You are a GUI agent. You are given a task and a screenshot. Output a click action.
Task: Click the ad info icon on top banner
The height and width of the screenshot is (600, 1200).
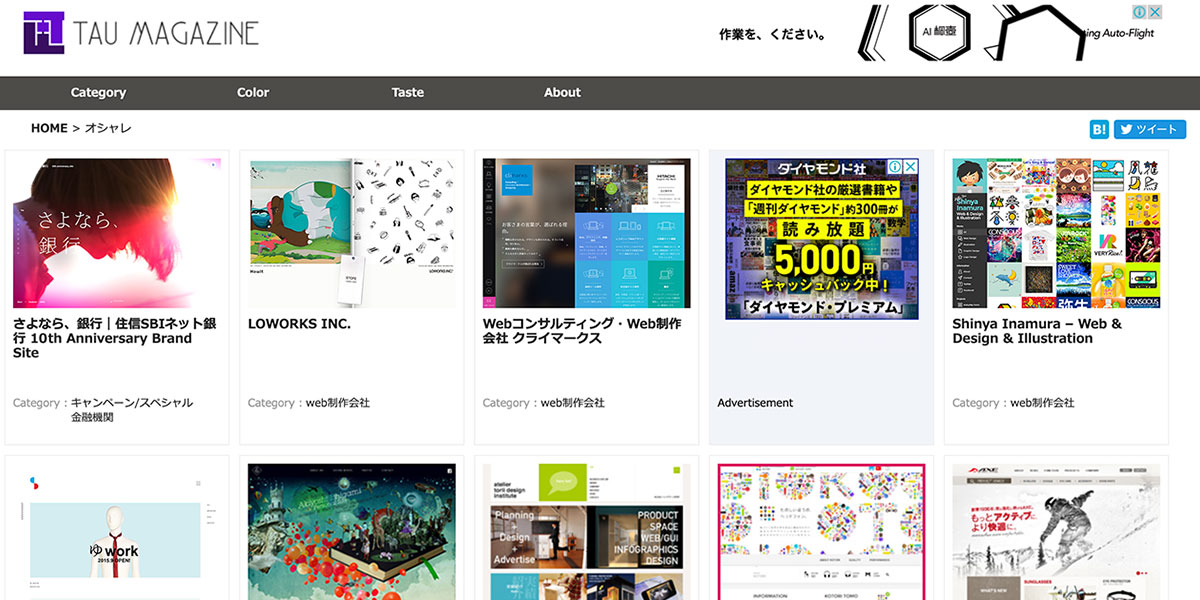point(1139,12)
